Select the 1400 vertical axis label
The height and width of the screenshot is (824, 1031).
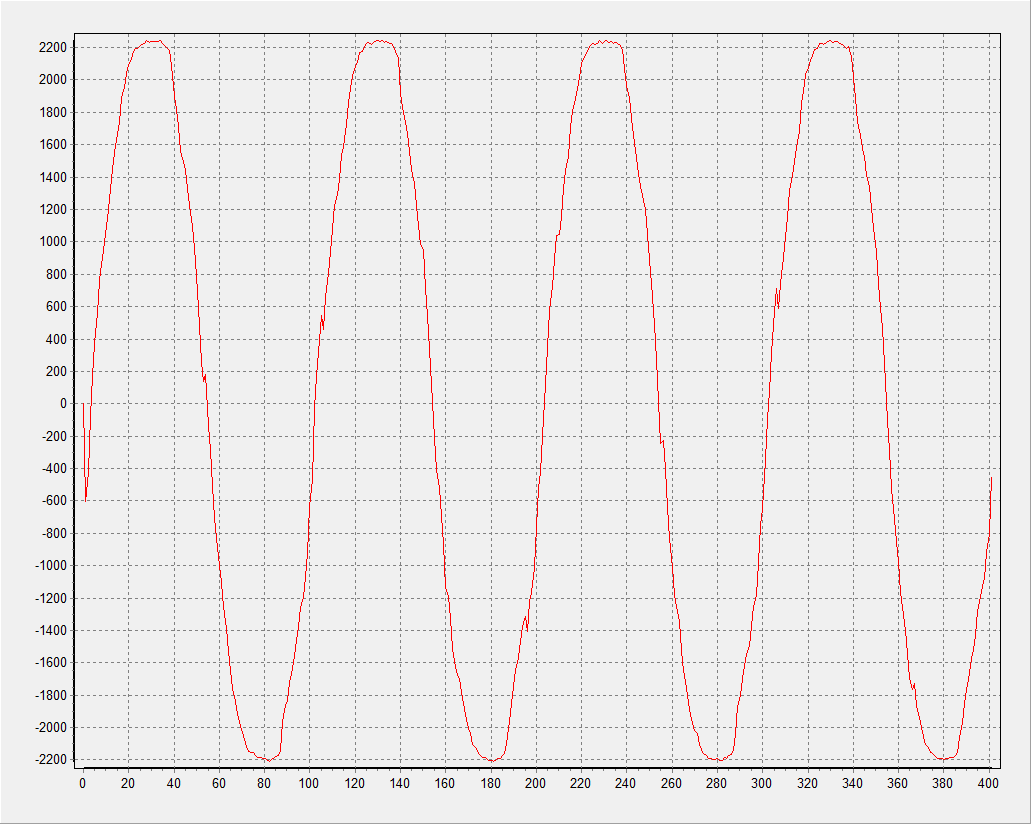pos(53,178)
